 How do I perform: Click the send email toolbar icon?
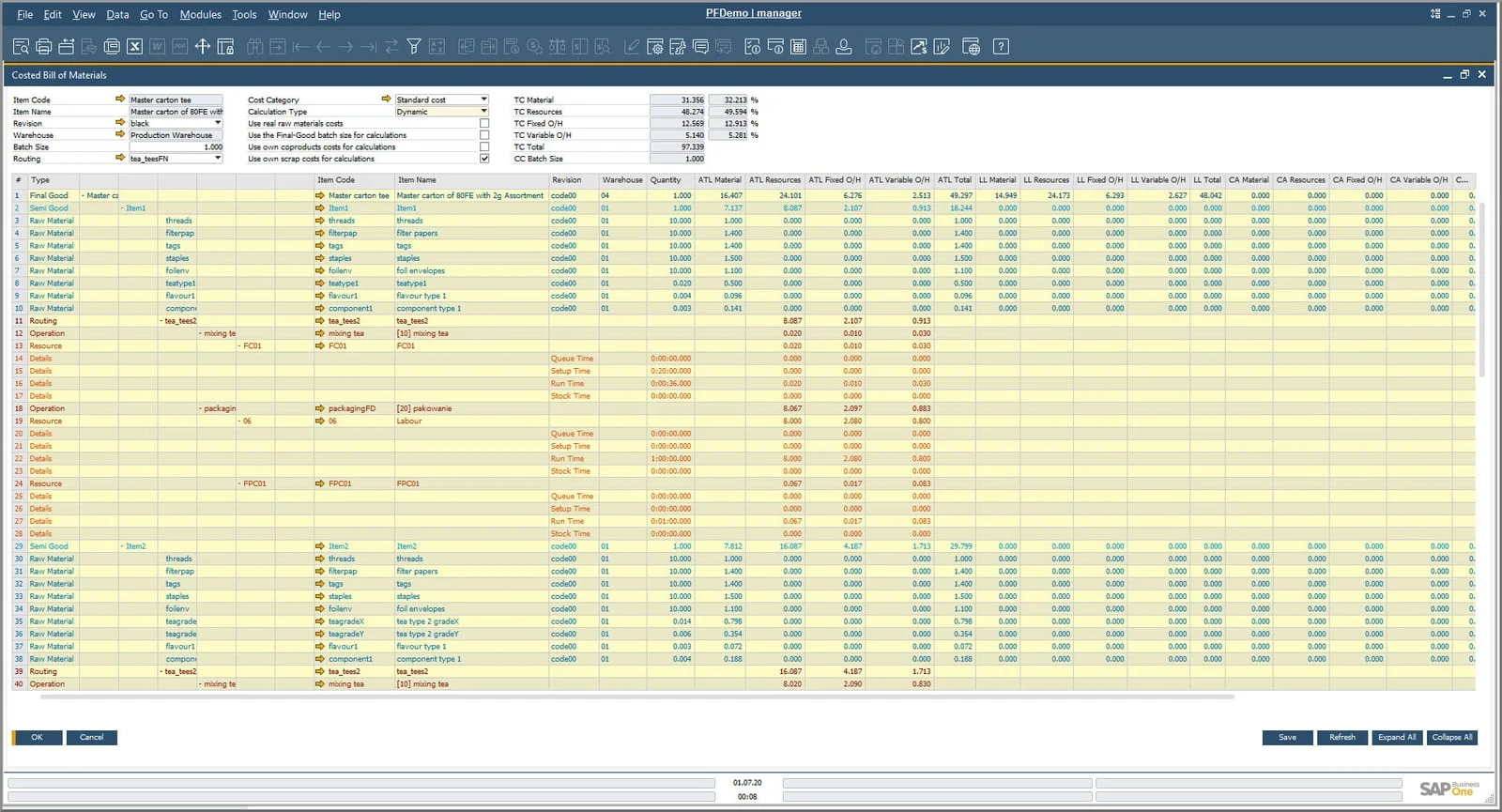66,46
